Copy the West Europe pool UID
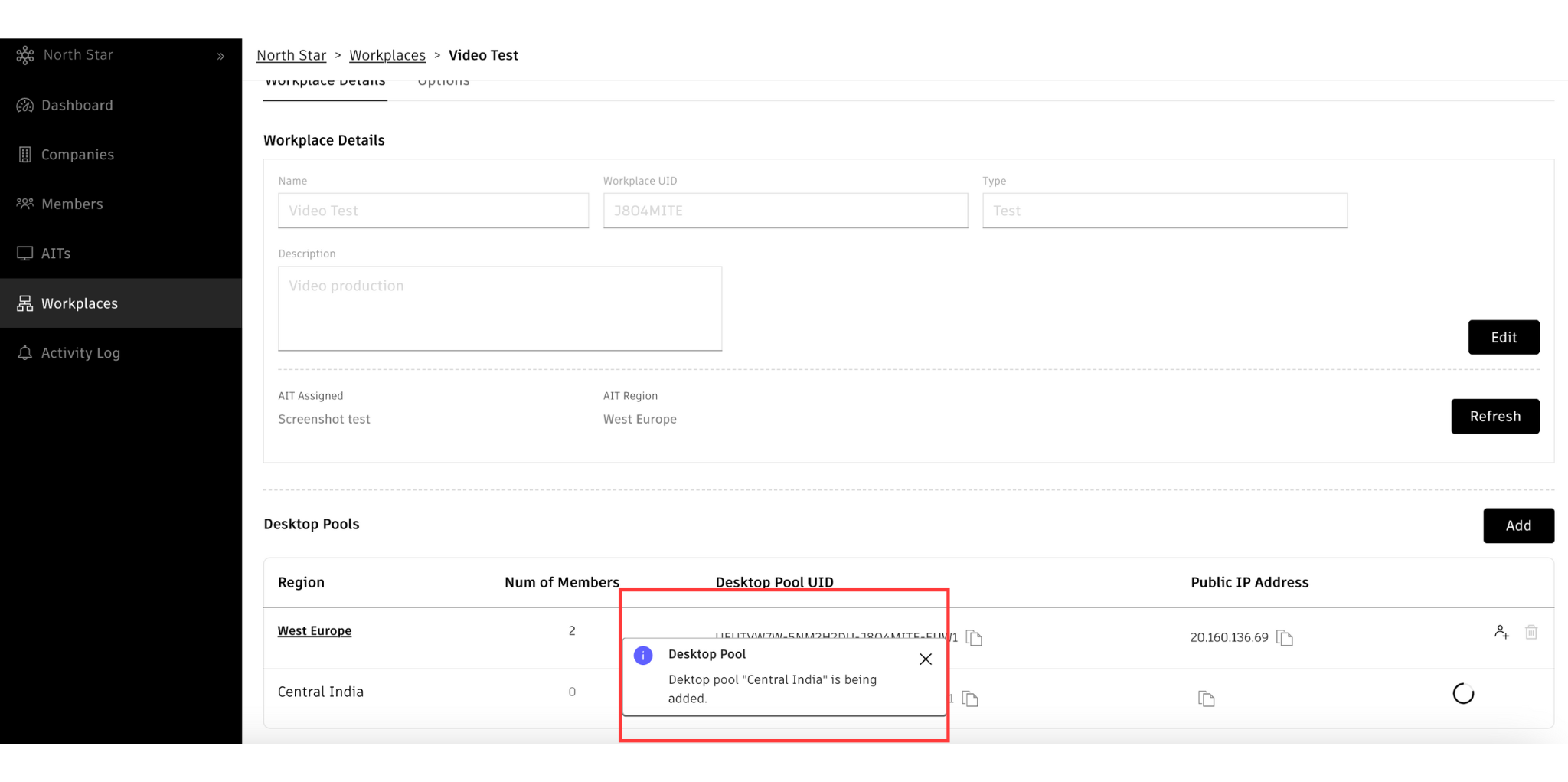This screenshot has width=1568, height=782. click(974, 637)
